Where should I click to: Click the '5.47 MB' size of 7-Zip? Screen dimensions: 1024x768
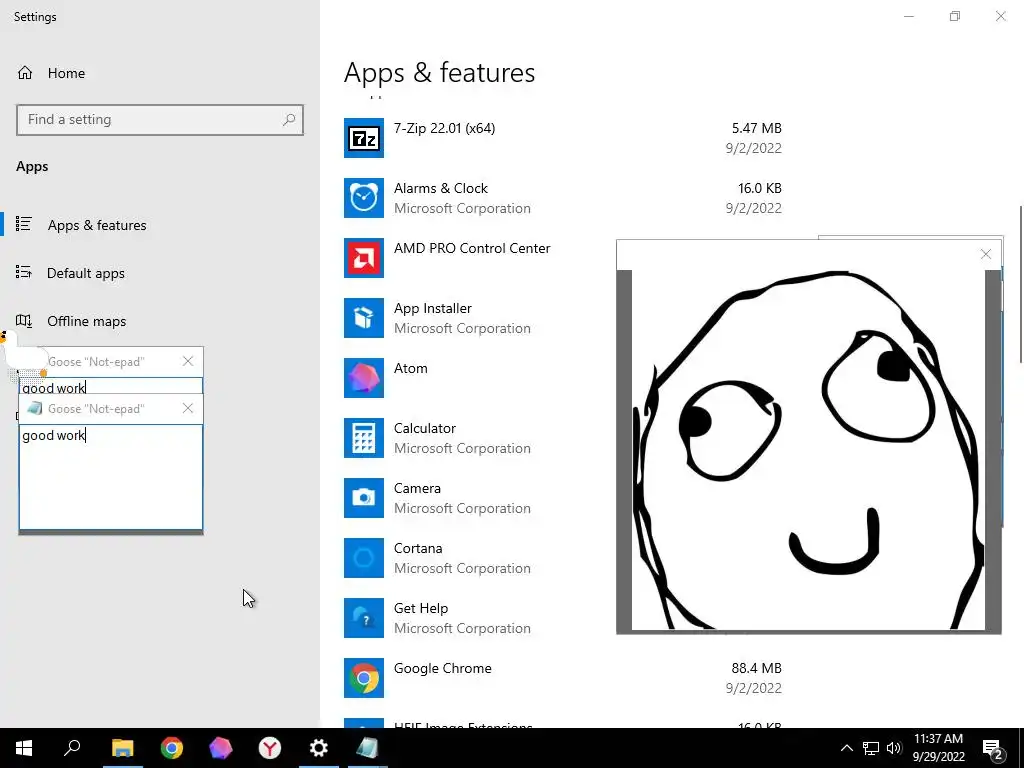[x=756, y=128]
